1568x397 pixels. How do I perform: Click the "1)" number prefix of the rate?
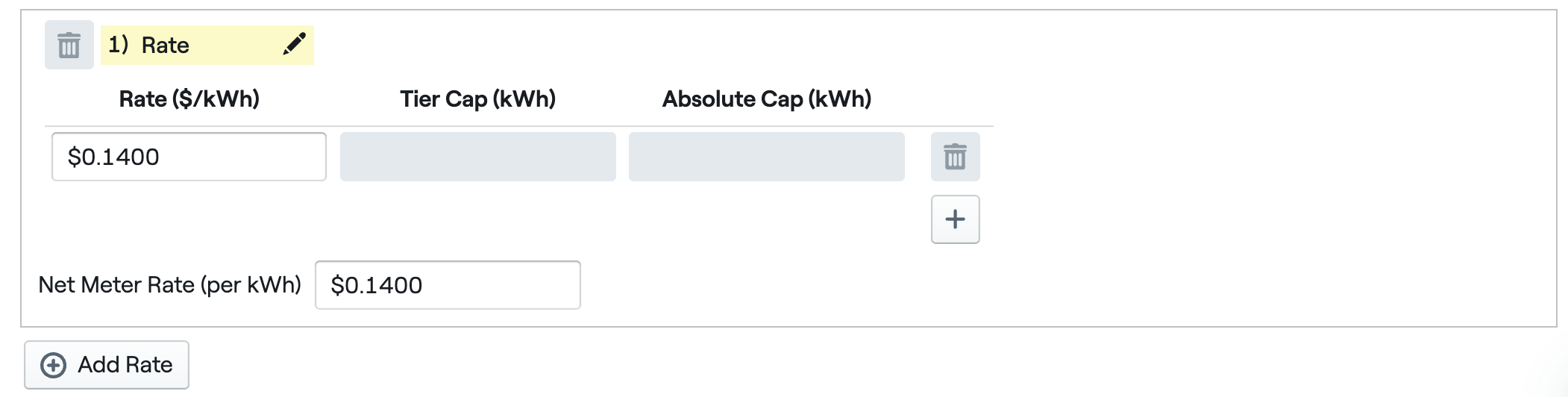click(118, 45)
